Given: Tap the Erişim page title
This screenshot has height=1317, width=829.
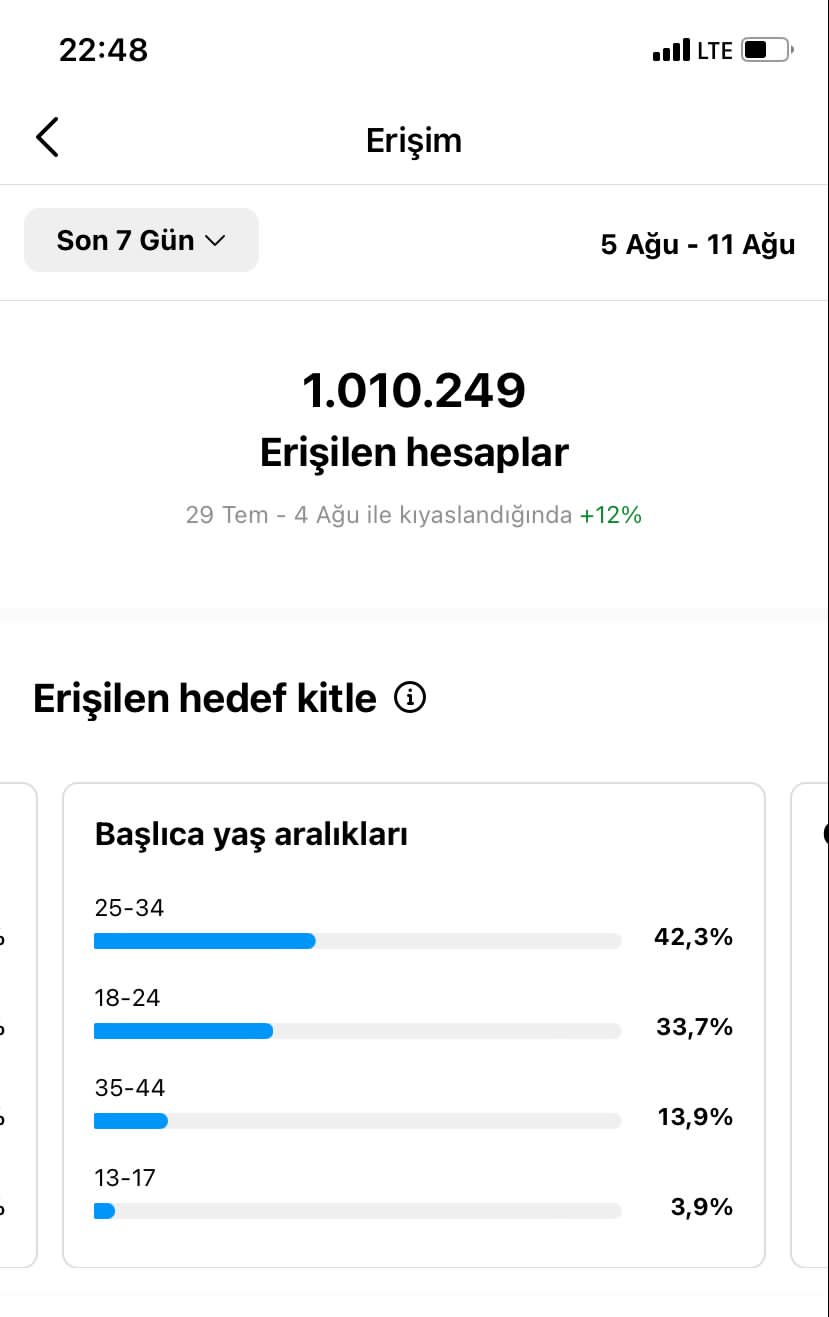Looking at the screenshot, I should (x=414, y=140).
